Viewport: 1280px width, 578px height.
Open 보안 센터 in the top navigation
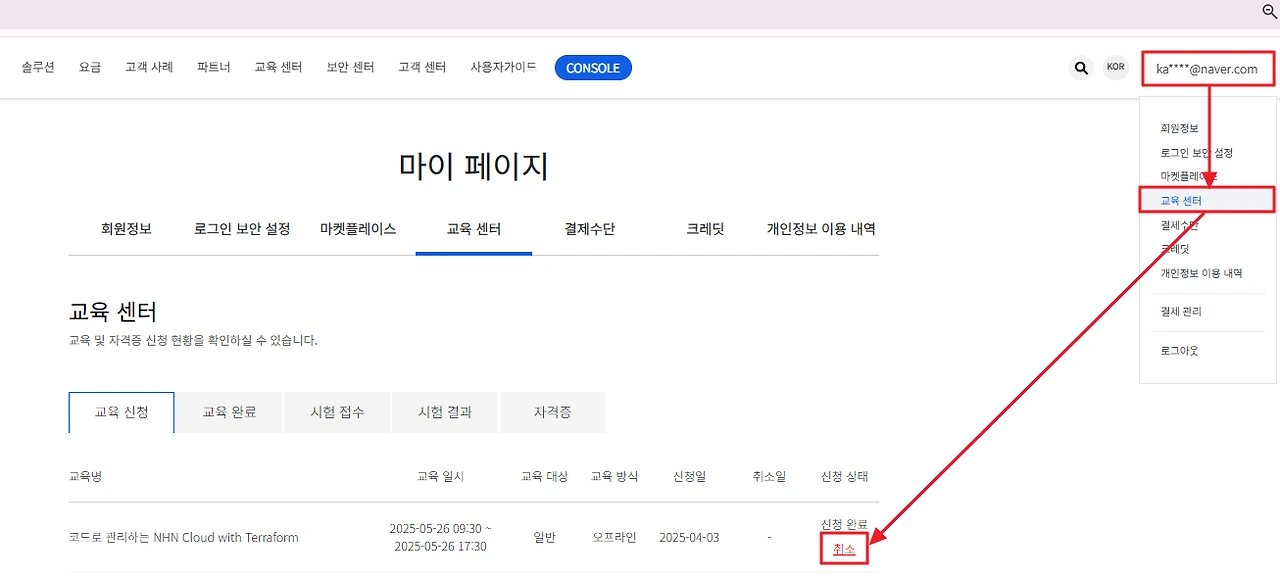pos(350,67)
